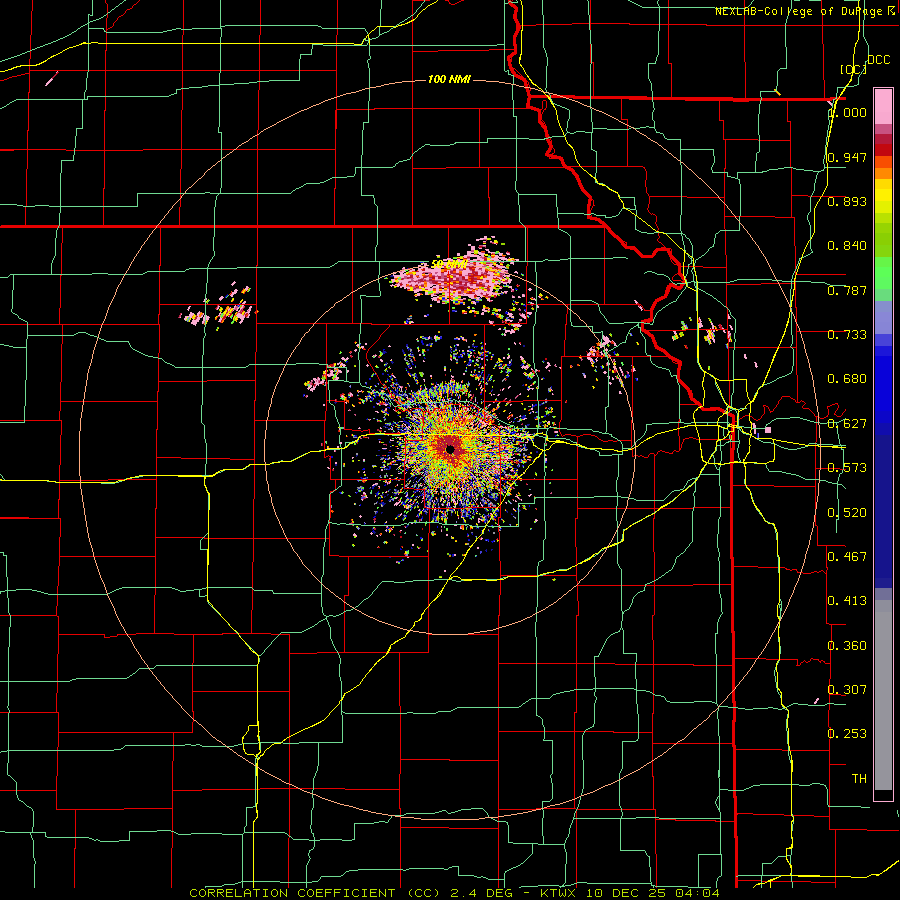Pick the red segment of the color bar

[883, 150]
